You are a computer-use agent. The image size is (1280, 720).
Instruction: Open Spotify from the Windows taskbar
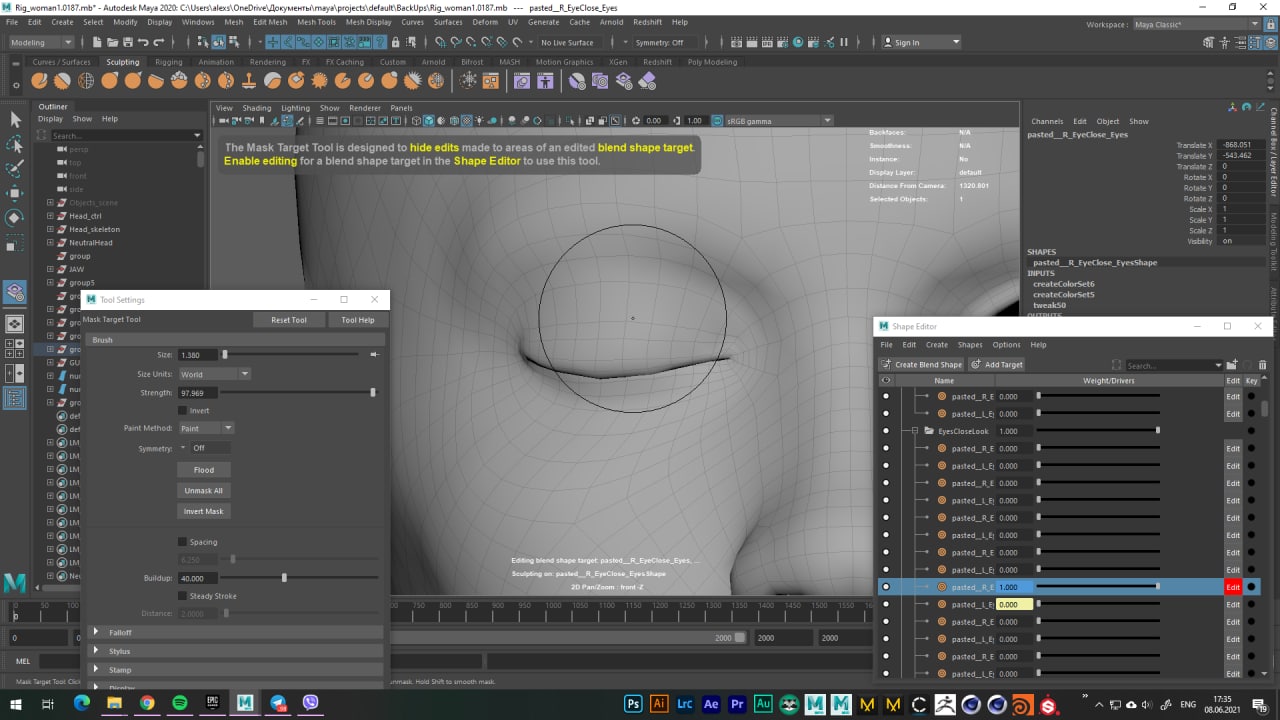[180, 704]
